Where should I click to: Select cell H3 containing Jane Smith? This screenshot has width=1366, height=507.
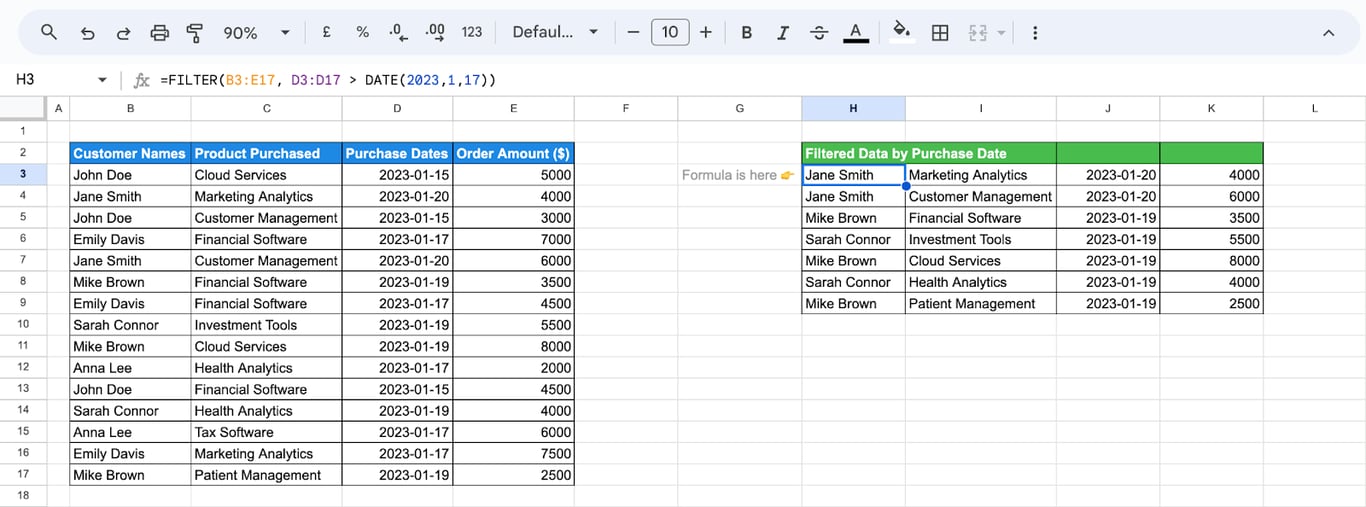click(853, 175)
